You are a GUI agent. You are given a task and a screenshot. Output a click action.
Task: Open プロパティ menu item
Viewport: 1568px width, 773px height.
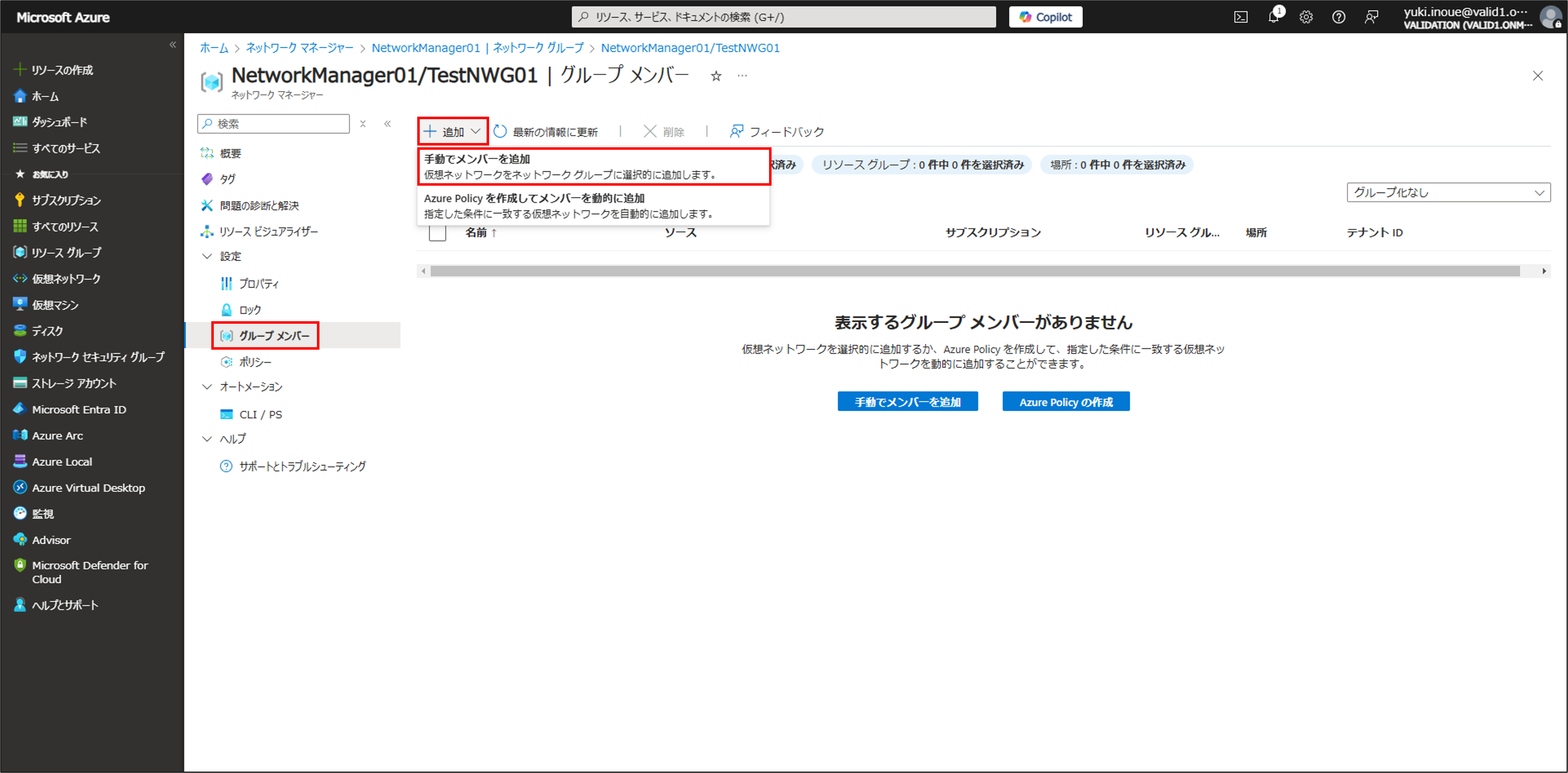click(x=250, y=284)
